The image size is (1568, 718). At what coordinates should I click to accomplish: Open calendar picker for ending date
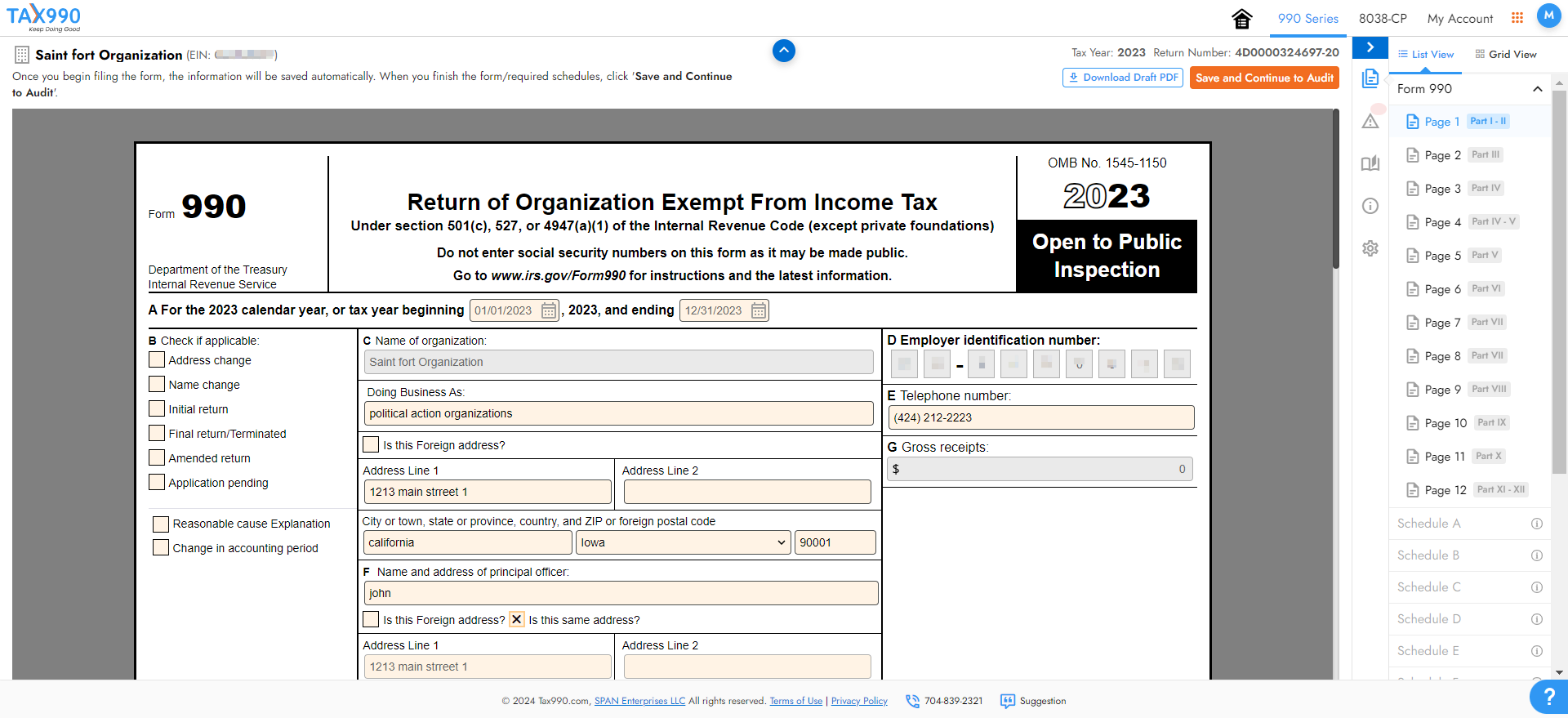click(759, 310)
